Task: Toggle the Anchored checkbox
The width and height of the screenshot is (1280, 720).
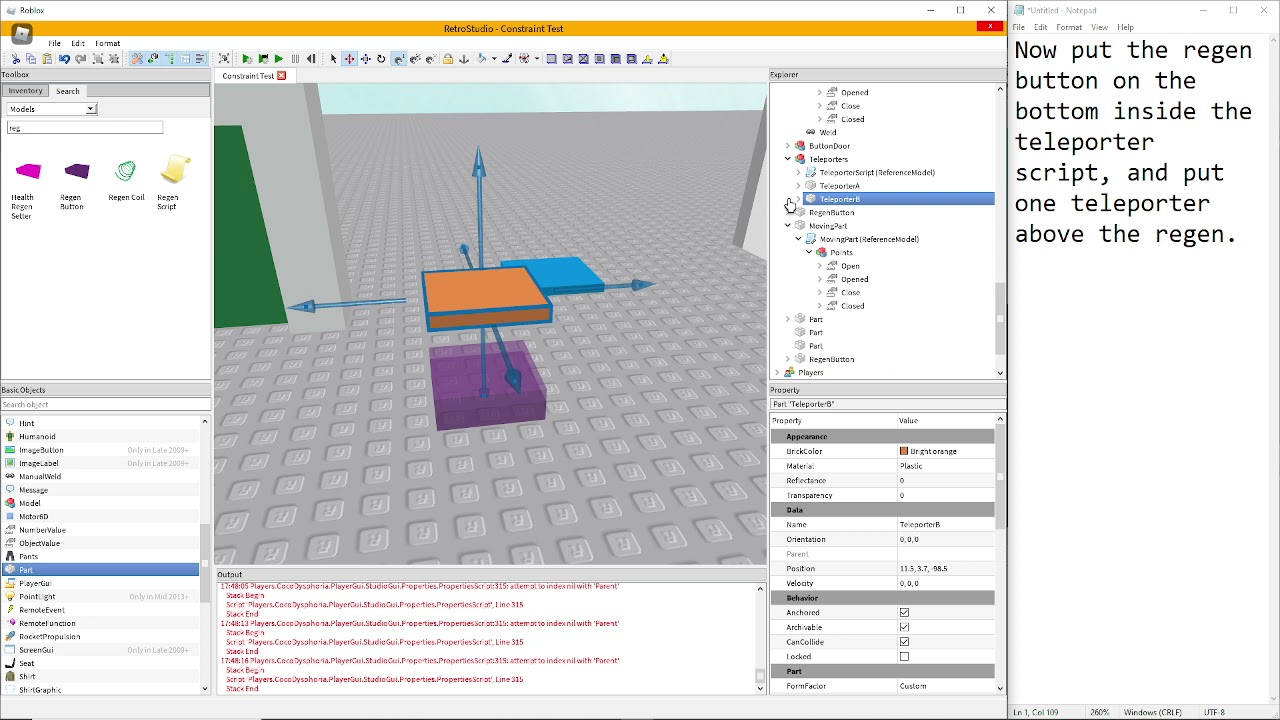Action: (x=904, y=612)
